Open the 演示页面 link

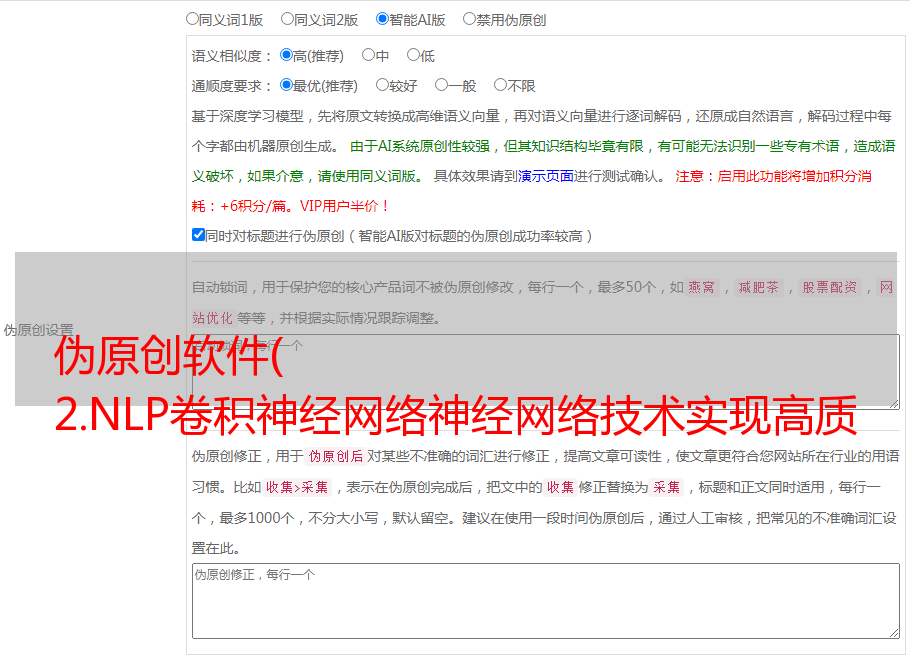pyautogui.click(x=545, y=176)
